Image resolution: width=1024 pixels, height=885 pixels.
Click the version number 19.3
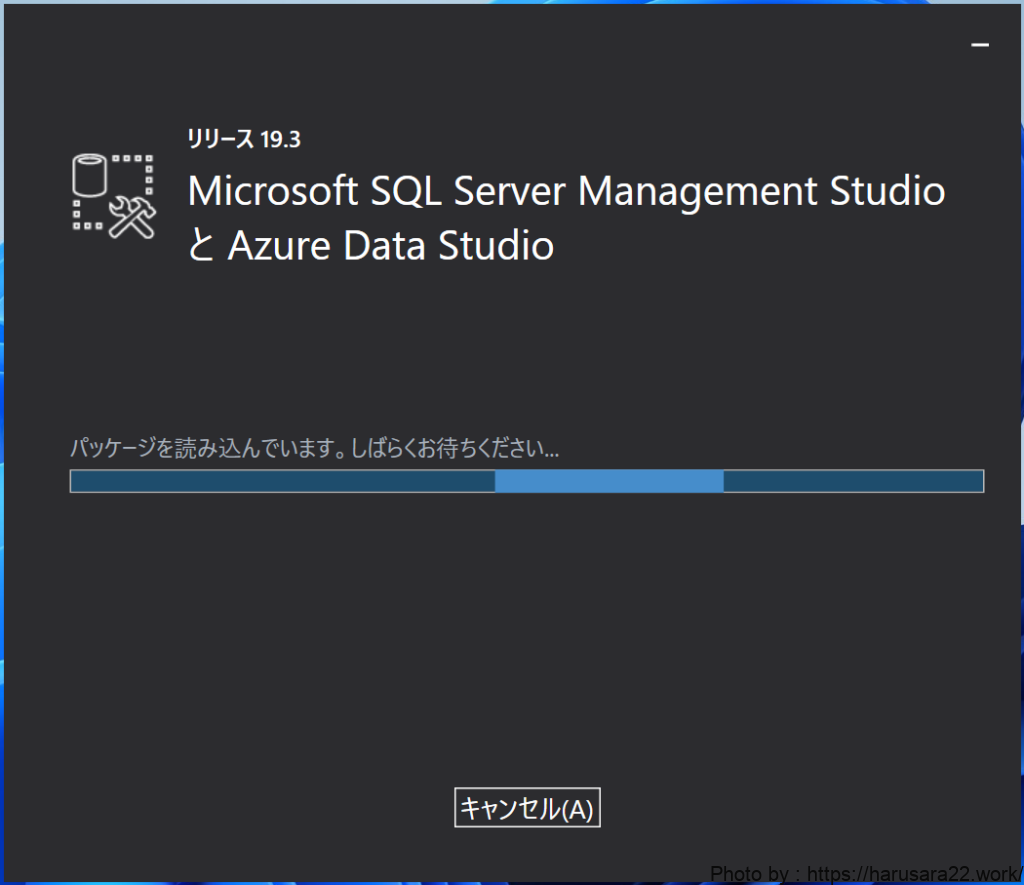(x=280, y=139)
